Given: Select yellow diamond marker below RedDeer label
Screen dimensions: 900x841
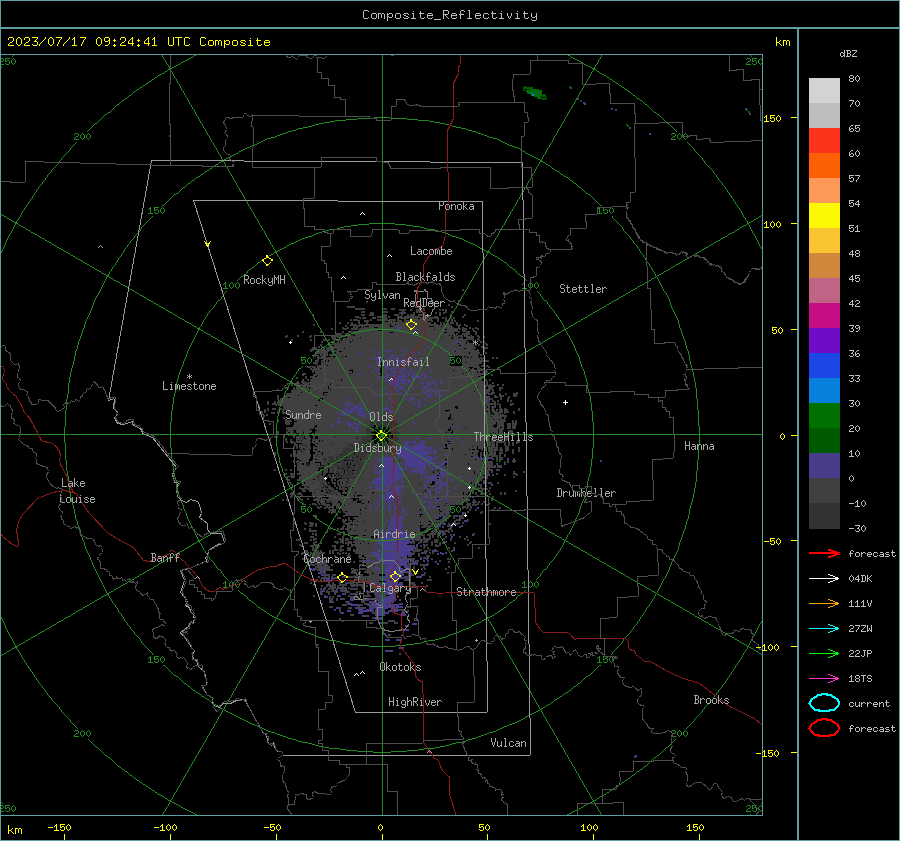Looking at the screenshot, I should [411, 325].
